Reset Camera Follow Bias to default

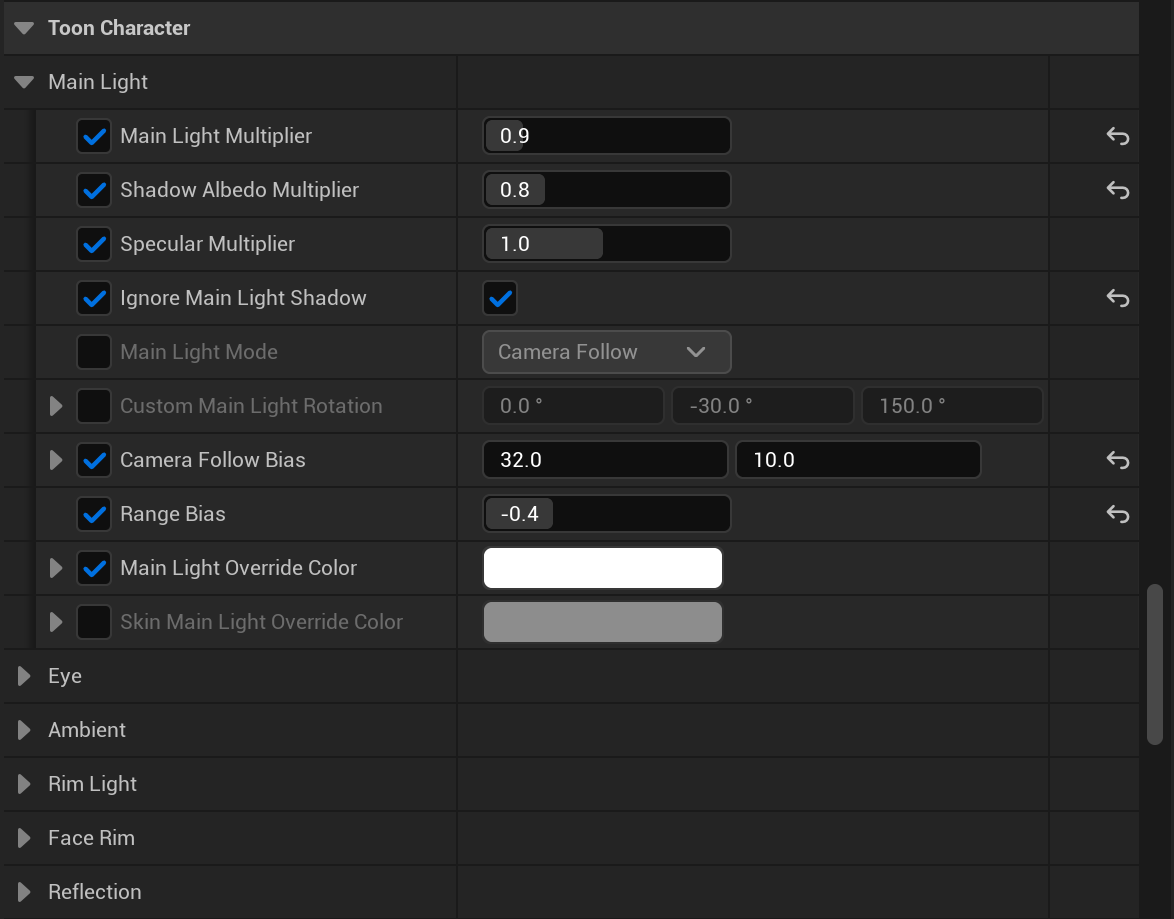point(1117,460)
